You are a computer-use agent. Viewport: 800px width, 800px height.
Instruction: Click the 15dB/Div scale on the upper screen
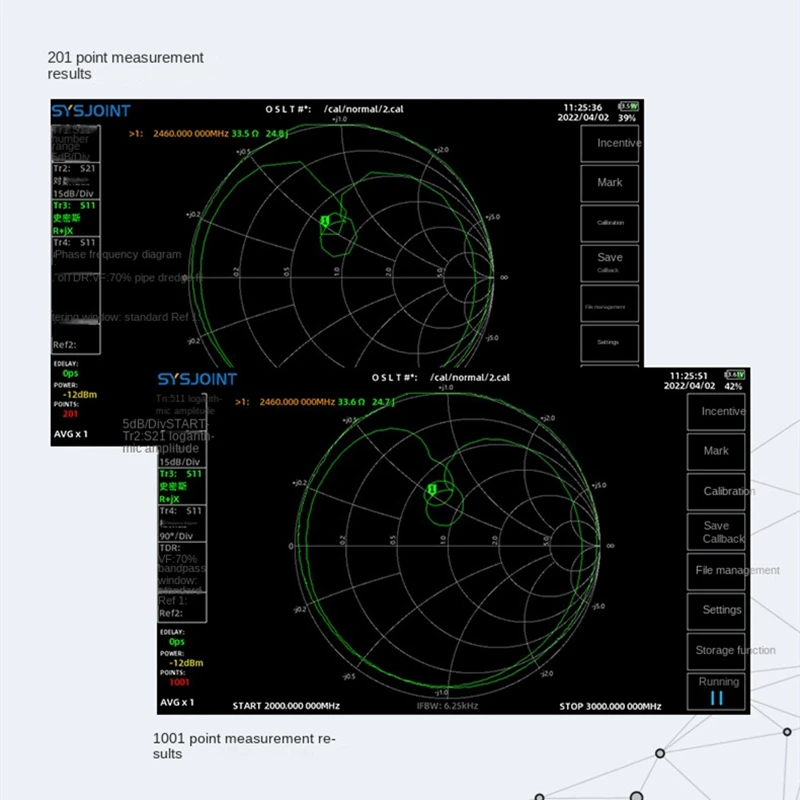coord(73,193)
